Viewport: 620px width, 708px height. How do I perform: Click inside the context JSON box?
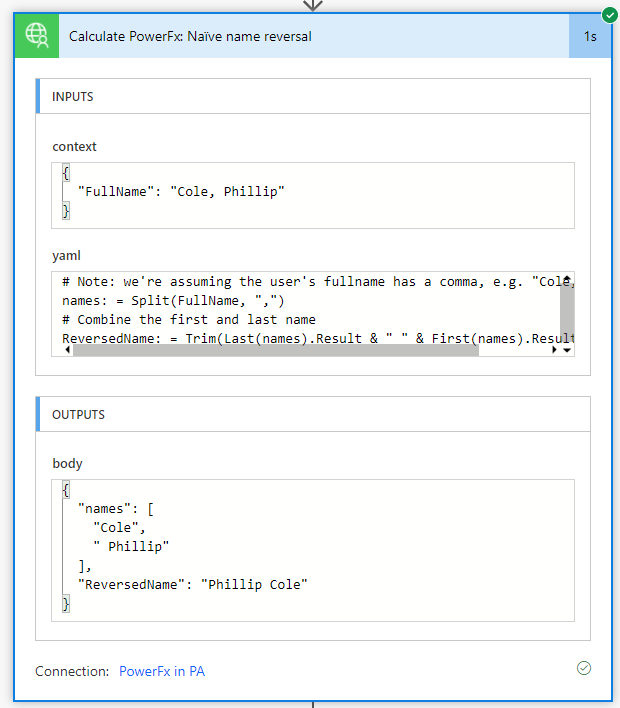click(x=313, y=195)
